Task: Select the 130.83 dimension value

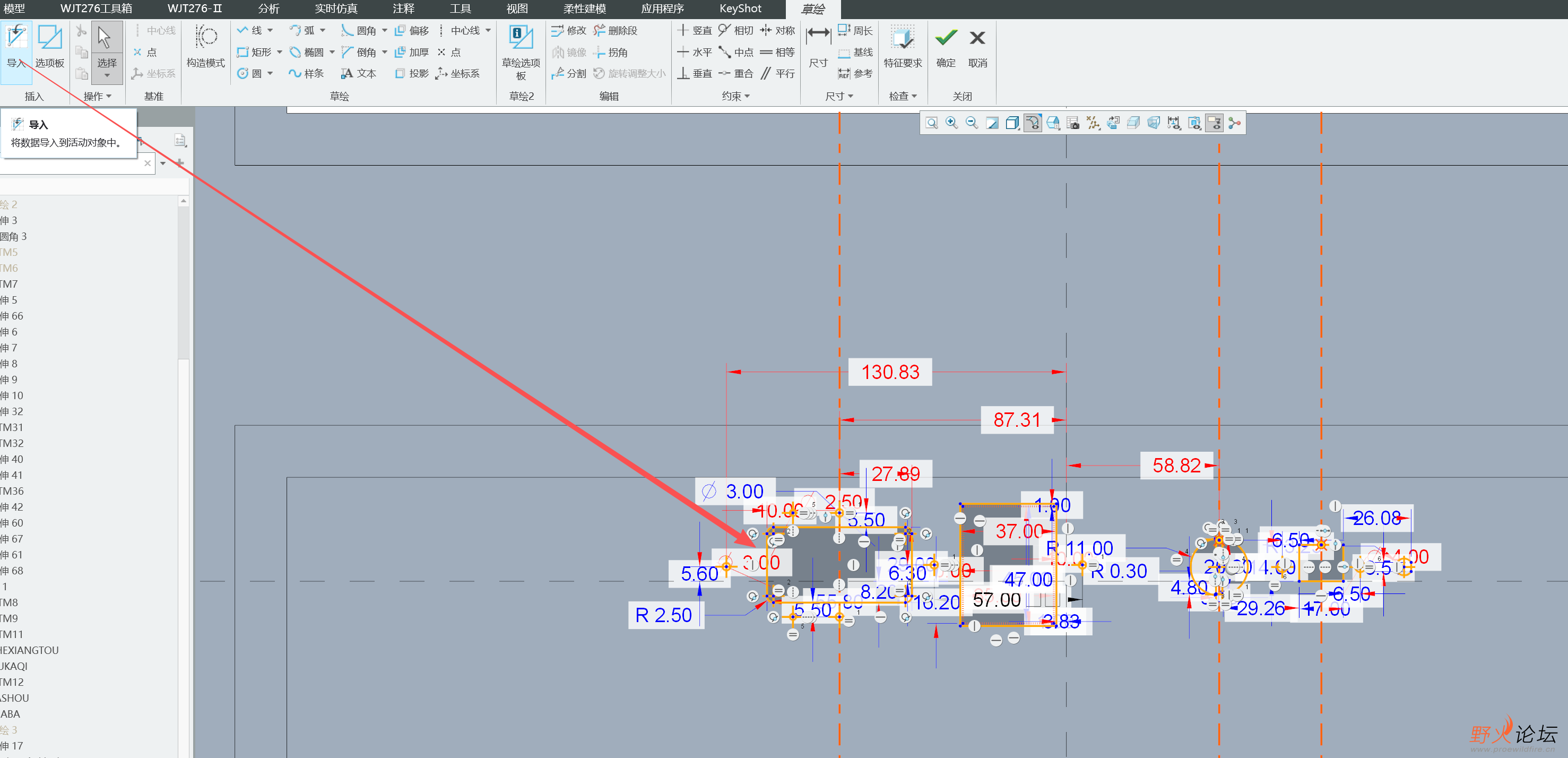Action: coord(890,372)
